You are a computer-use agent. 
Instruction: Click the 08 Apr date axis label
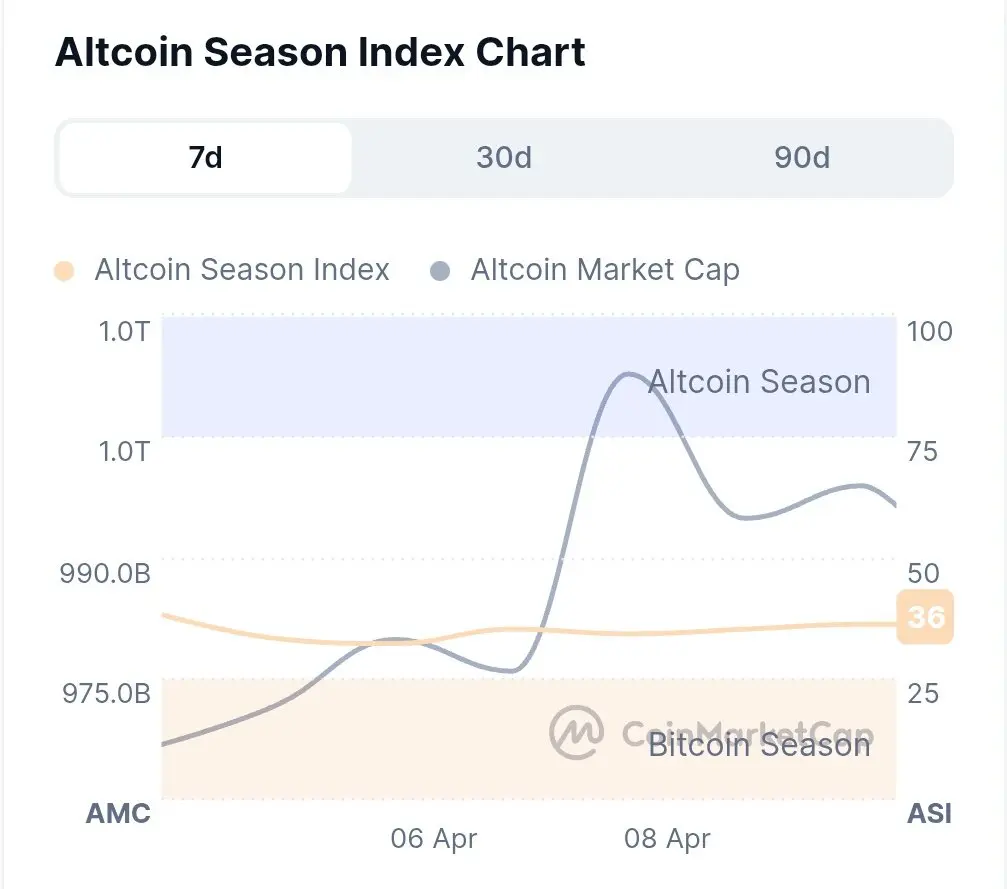[667, 839]
